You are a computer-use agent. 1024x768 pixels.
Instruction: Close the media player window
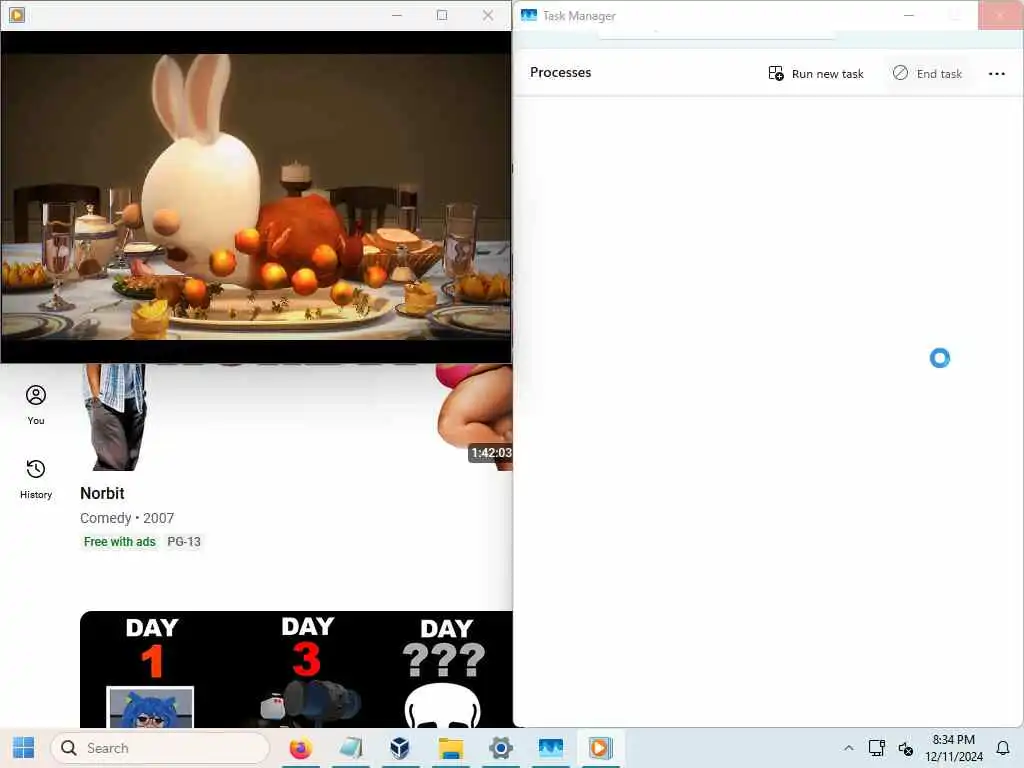tap(488, 15)
